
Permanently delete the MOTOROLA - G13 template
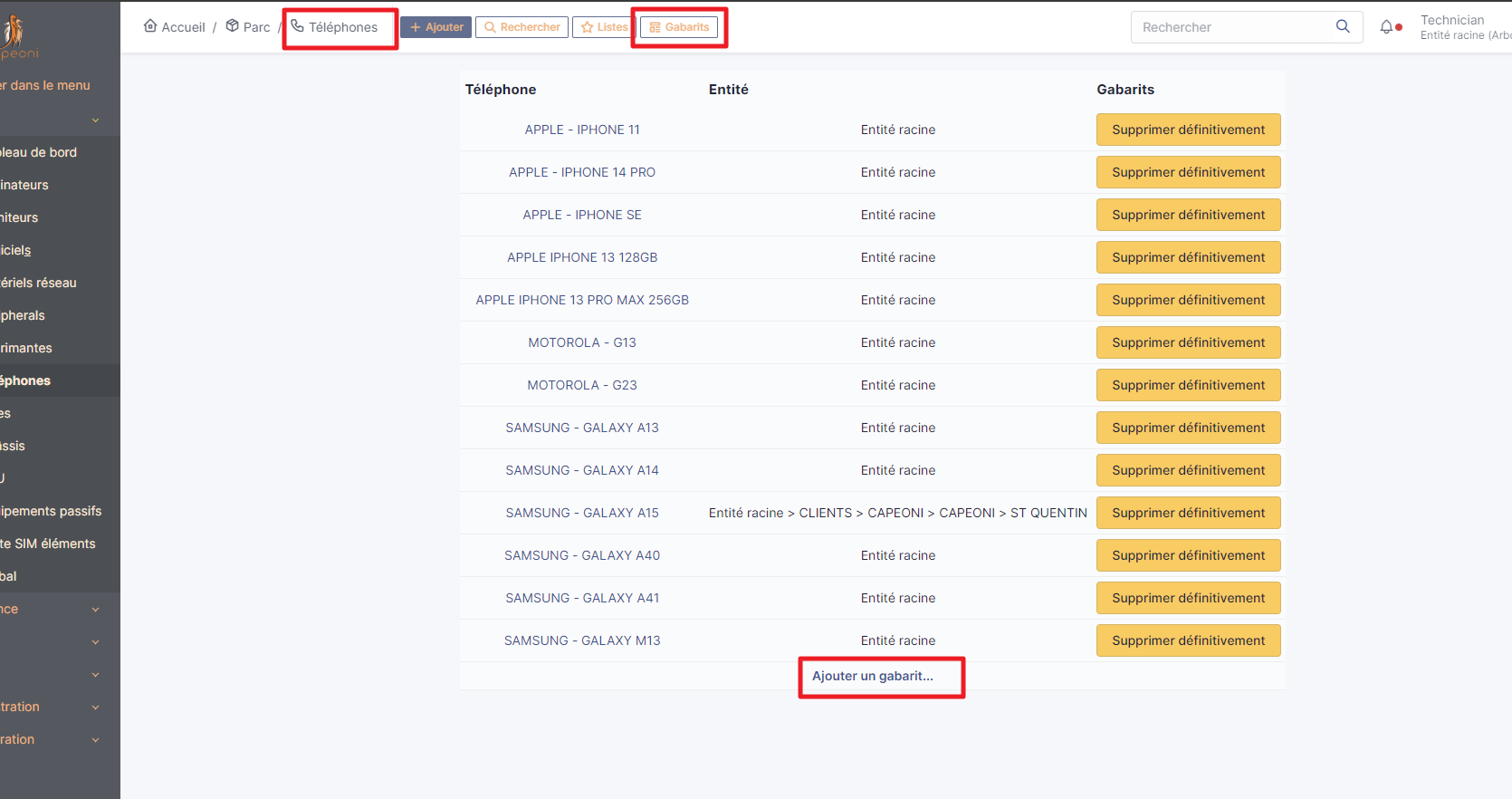(x=1189, y=342)
